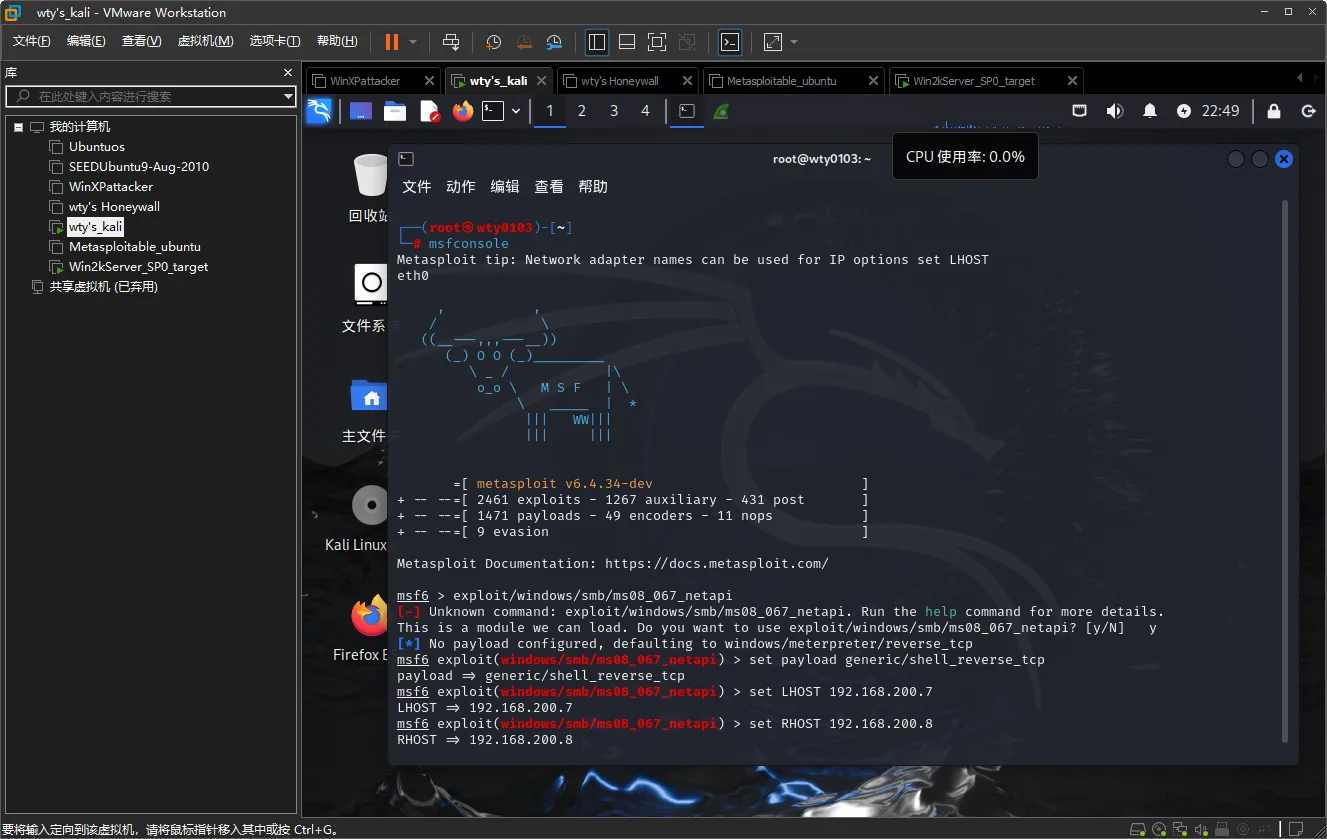Click the stretch guest display icon
Screen dimensions: 1327x839
tap(773, 42)
